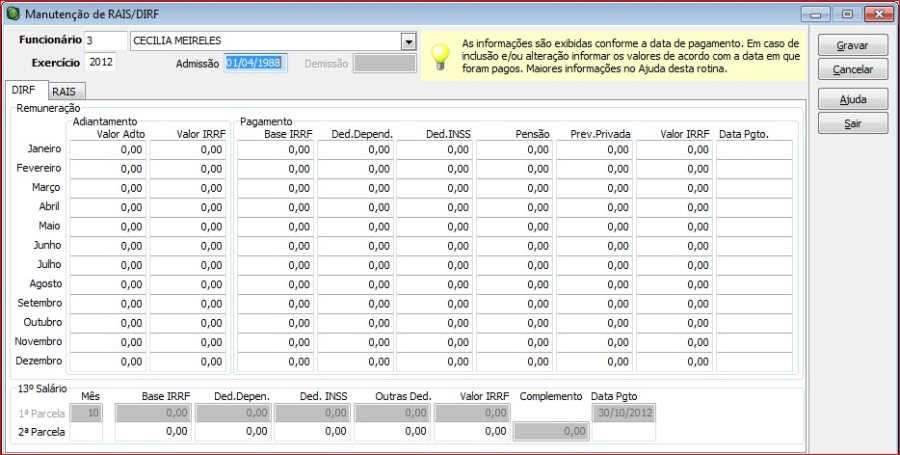900x455 pixels.
Task: Click the lightbulb tip icon
Action: tap(440, 57)
